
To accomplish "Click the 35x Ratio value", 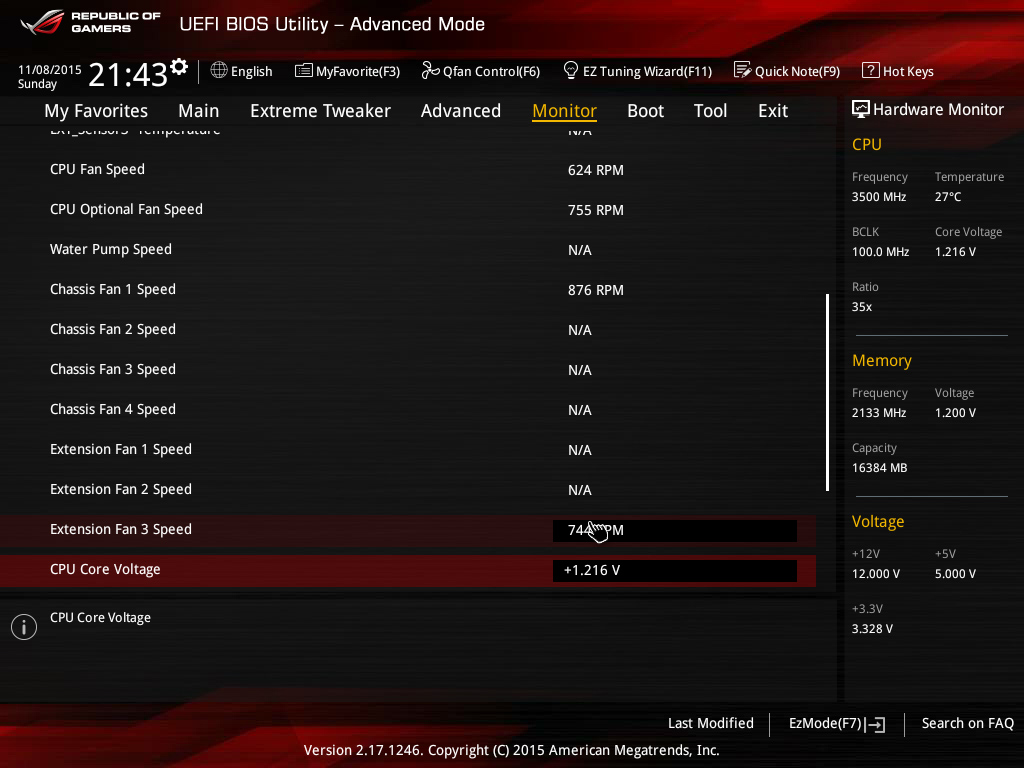I will [862, 306].
